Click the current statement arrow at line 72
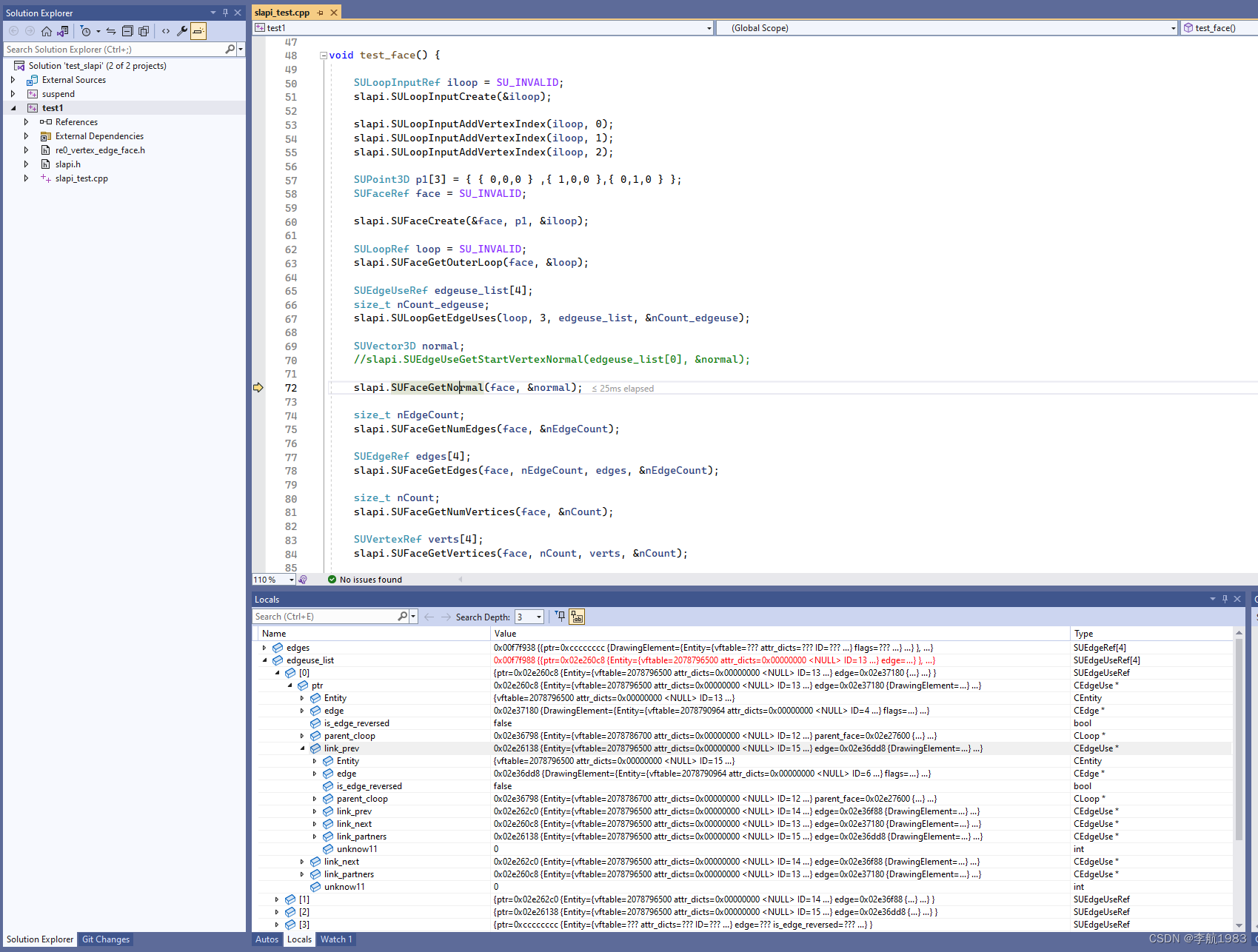This screenshot has width=1258, height=952. click(x=258, y=388)
